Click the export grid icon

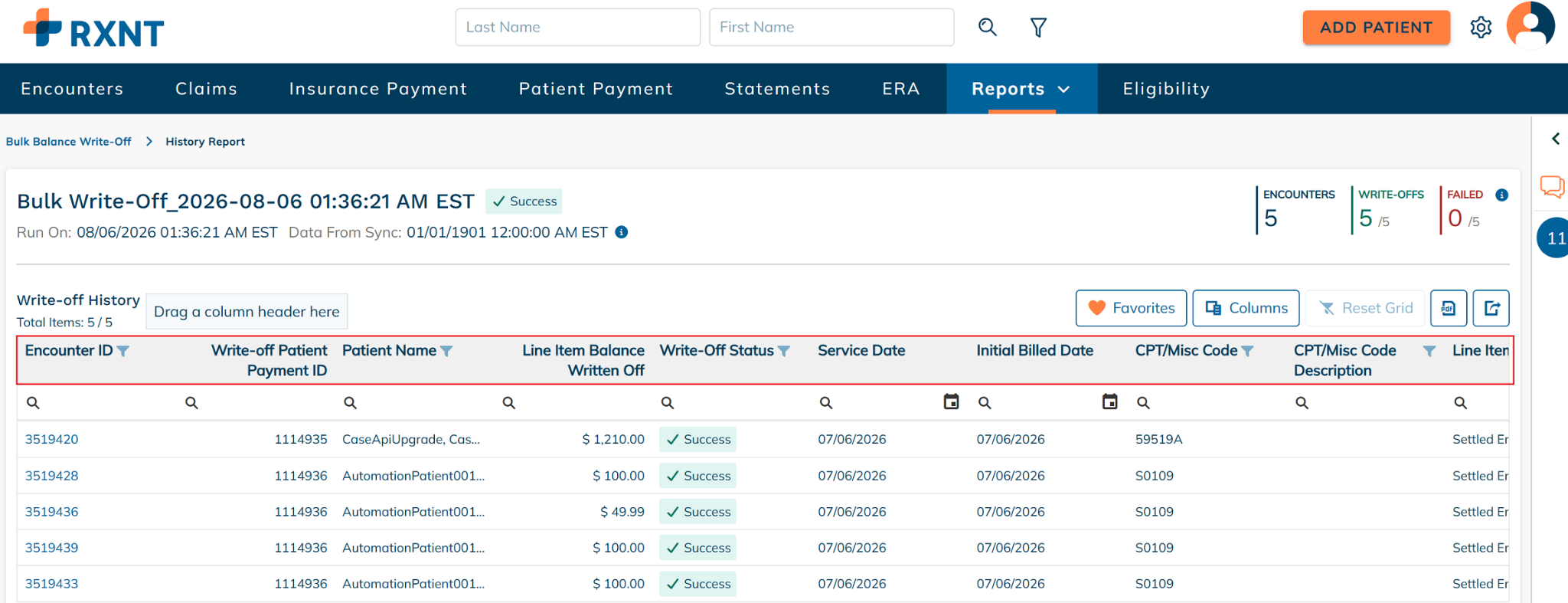pyautogui.click(x=1491, y=308)
